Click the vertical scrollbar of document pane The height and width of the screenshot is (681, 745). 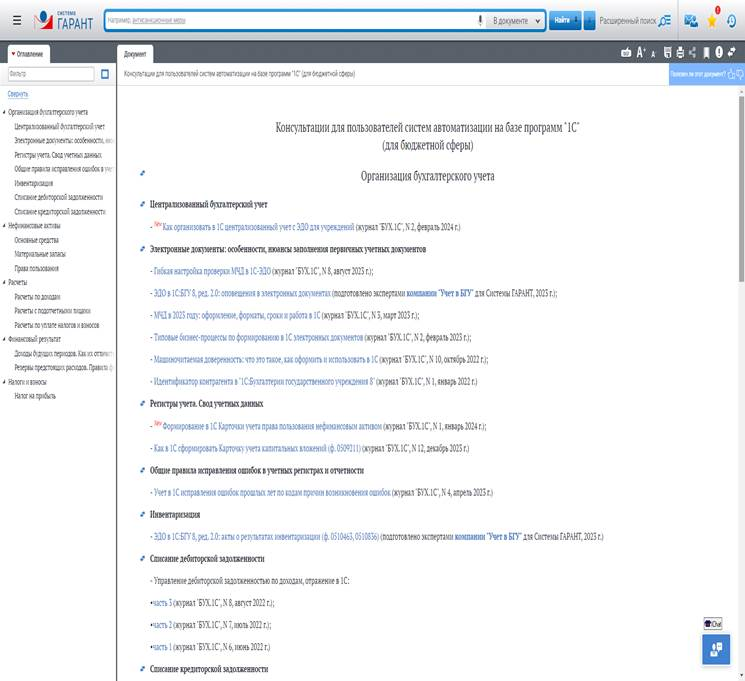[x=741, y=190]
